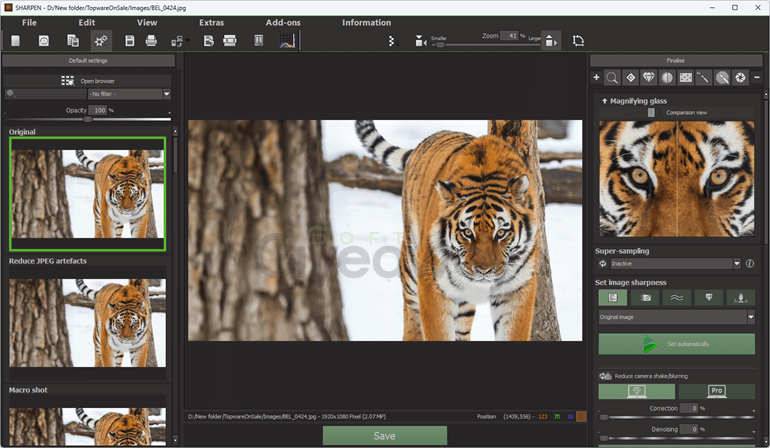Open the Information menu
Screen dimensions: 770x448
click(366, 23)
